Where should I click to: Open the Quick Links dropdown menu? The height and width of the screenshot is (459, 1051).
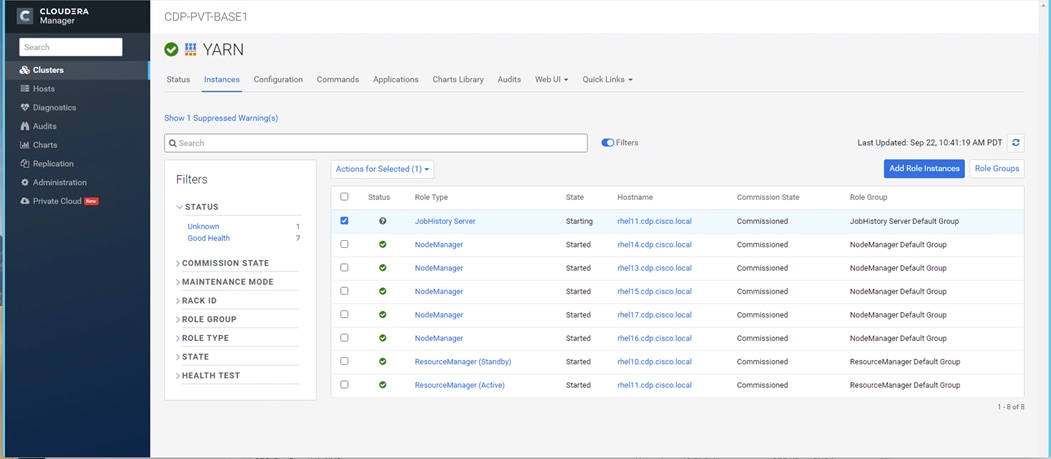click(607, 79)
